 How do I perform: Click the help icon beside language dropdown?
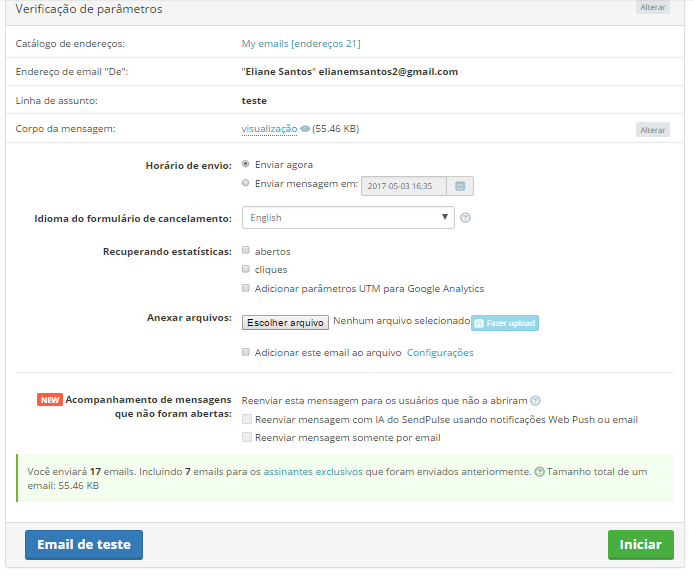[466, 218]
